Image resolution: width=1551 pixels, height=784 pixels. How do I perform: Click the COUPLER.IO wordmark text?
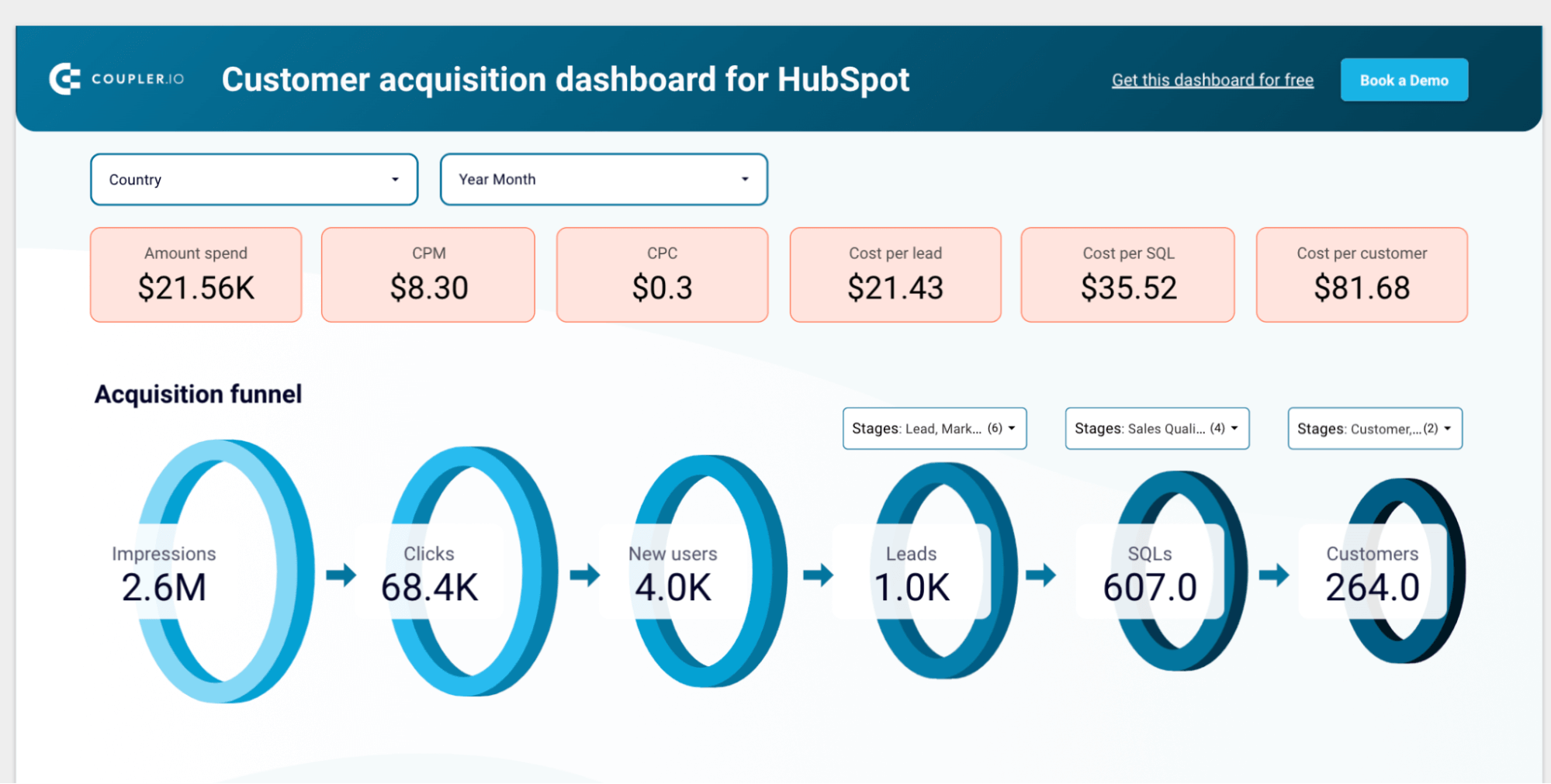click(x=137, y=79)
